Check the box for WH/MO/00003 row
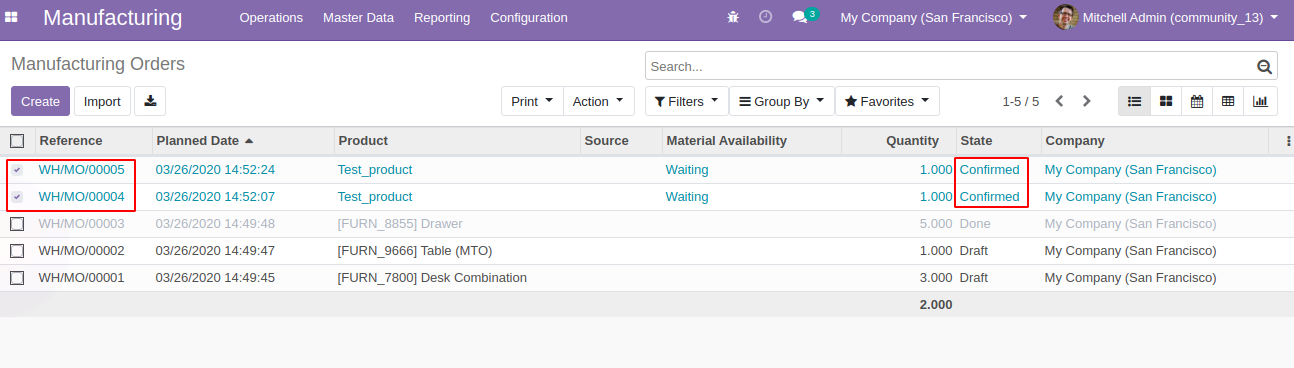1294x368 pixels. click(x=17, y=224)
